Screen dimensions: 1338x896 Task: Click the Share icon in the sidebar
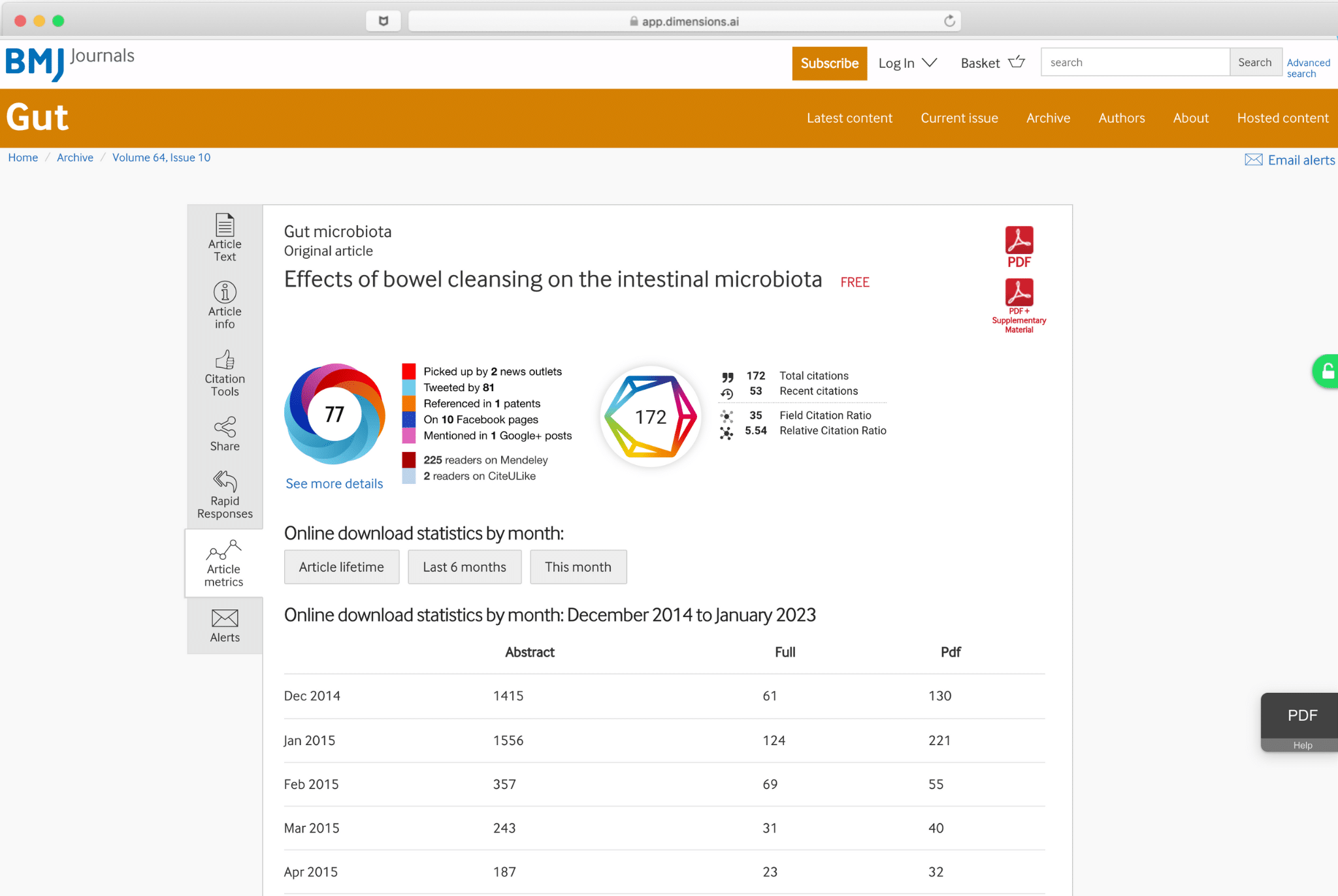225,428
